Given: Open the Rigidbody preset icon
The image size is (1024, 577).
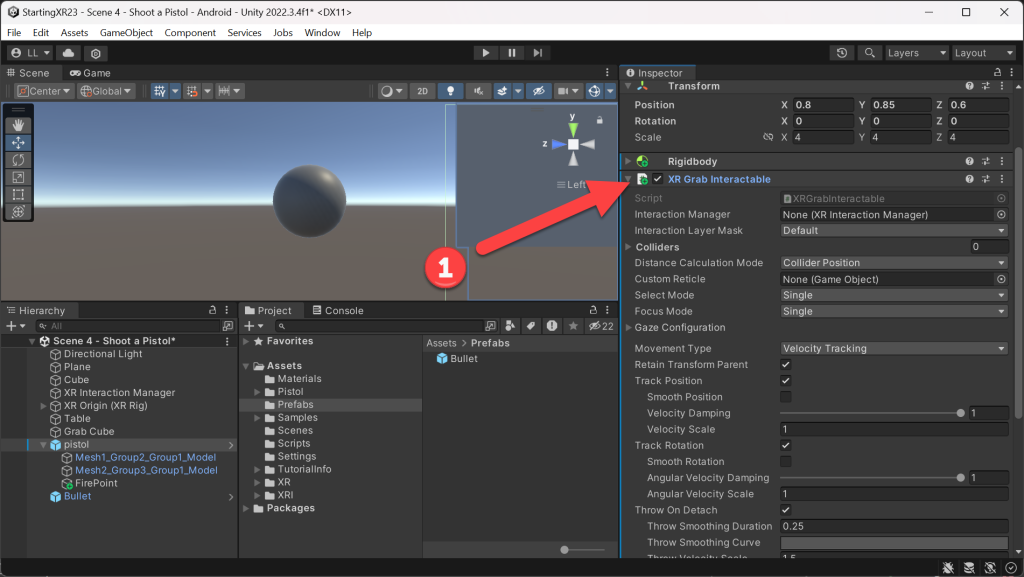Looking at the screenshot, I should pos(985,161).
